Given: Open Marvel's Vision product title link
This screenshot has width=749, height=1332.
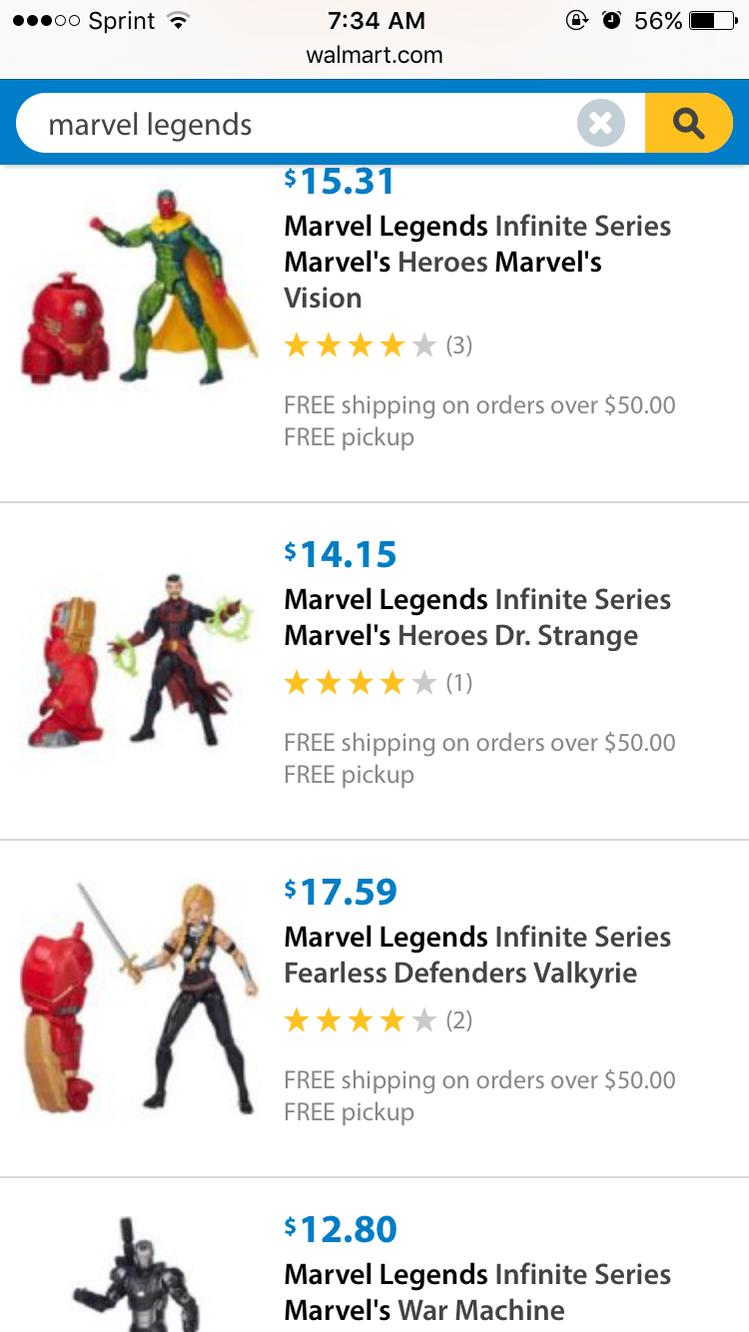Looking at the screenshot, I should [478, 262].
